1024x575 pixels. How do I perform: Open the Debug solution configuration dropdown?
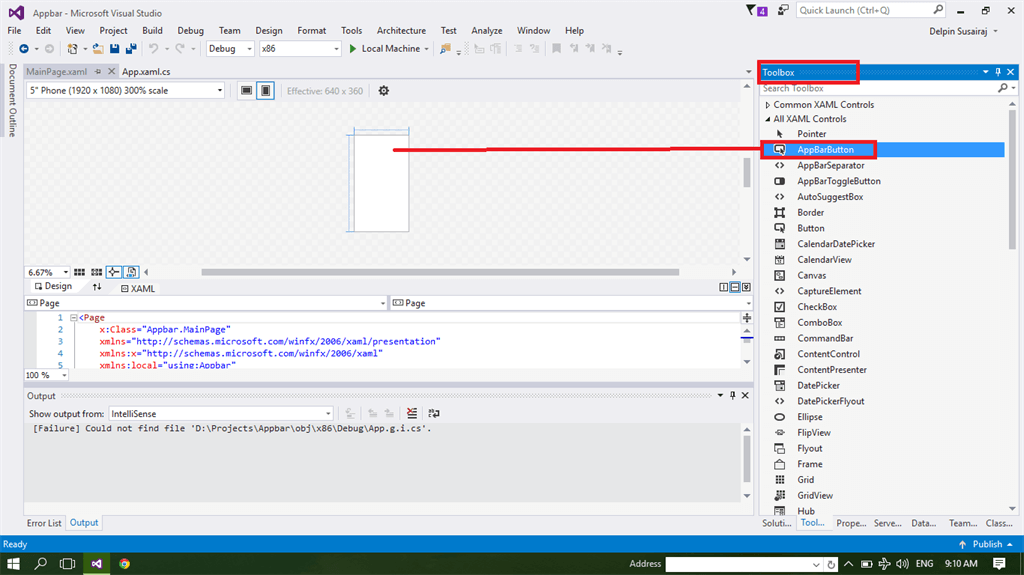[x=230, y=48]
